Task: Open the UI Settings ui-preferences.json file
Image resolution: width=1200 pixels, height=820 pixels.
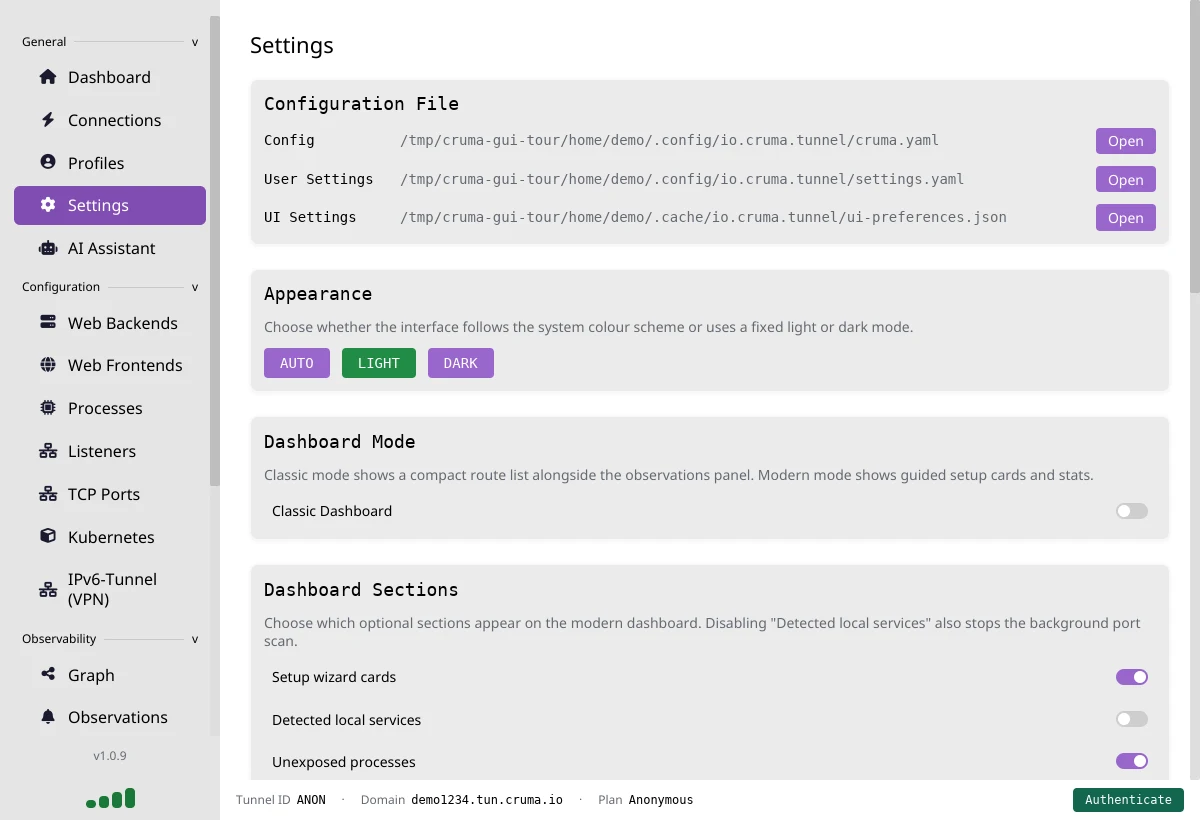Action: click(1126, 218)
